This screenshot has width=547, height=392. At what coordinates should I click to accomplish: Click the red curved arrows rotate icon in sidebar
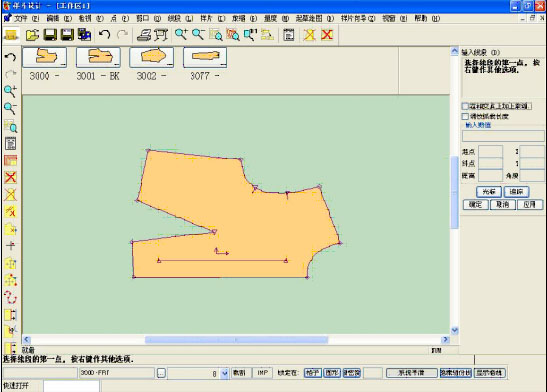(x=10, y=297)
